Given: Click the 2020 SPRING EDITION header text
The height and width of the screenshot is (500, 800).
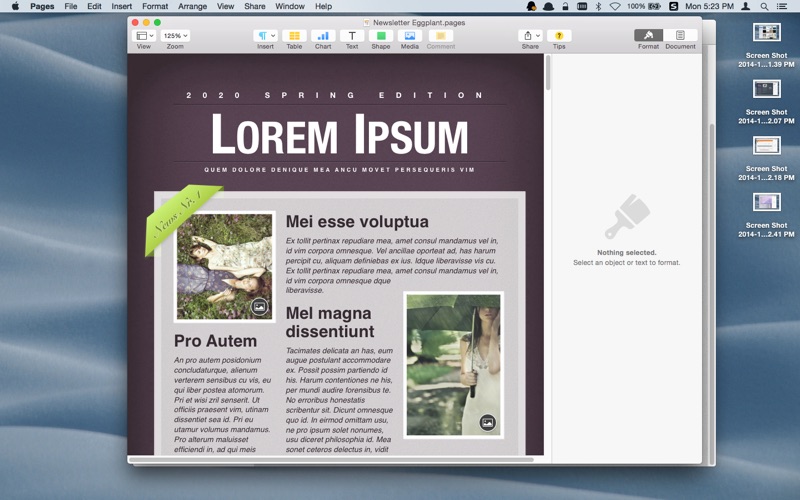Looking at the screenshot, I should click(x=335, y=95).
